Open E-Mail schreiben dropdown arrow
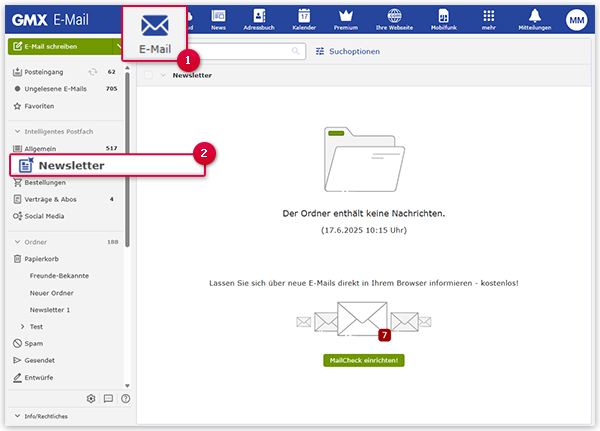The height and width of the screenshot is (431, 600). (118, 46)
